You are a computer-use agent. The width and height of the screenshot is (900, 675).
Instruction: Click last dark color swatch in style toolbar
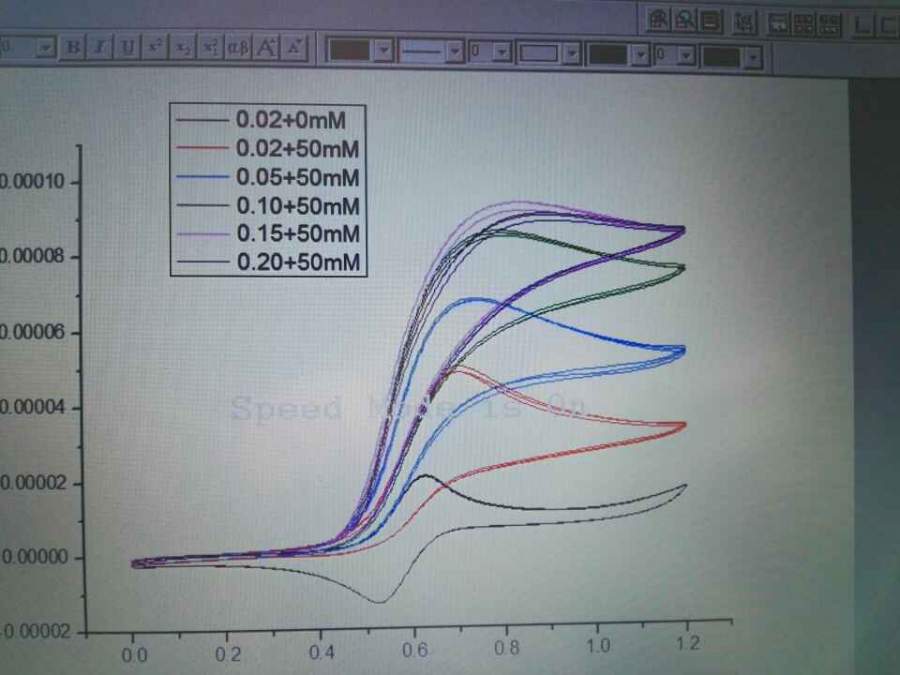(722, 57)
